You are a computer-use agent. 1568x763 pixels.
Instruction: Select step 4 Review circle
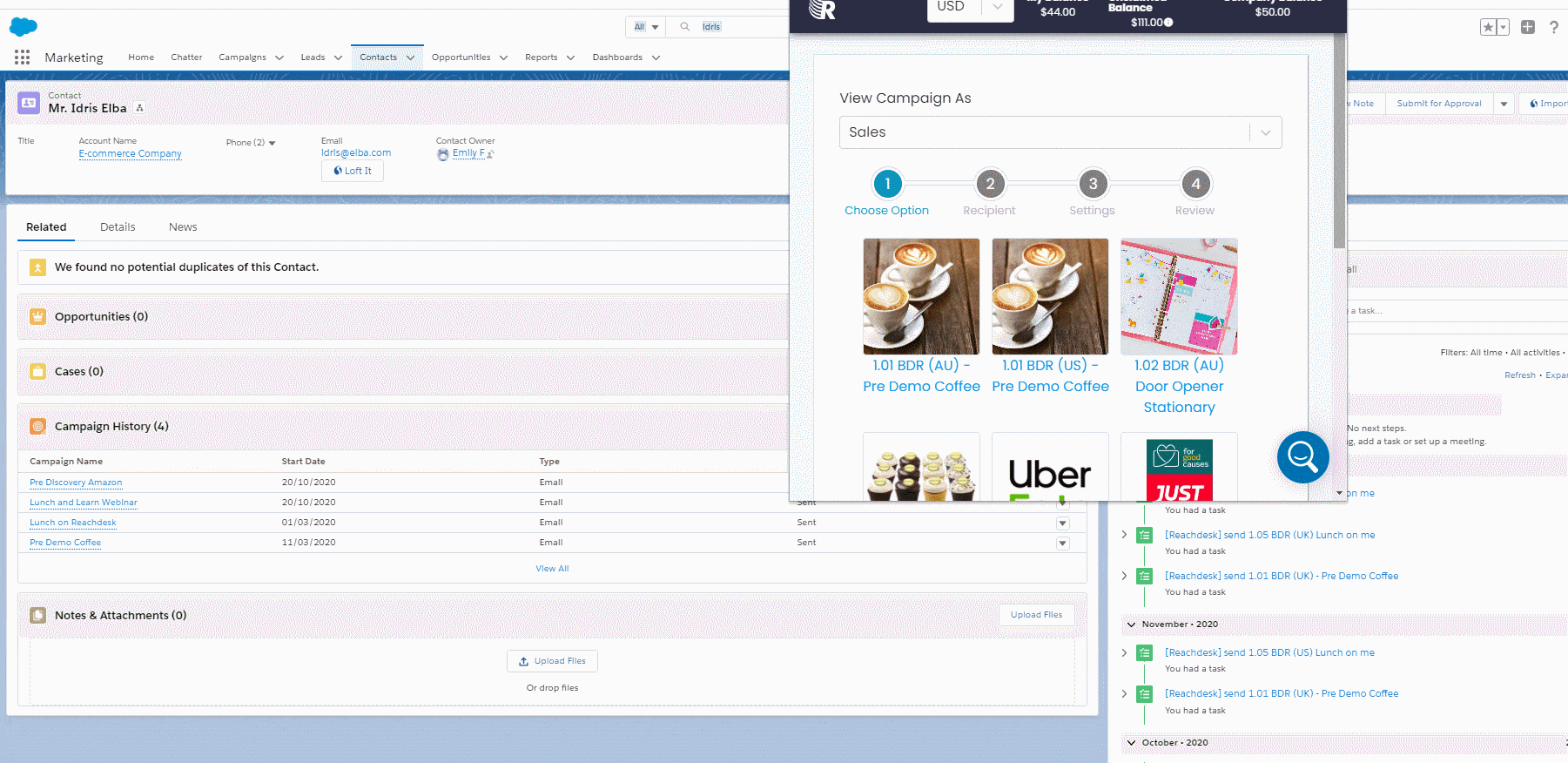pos(1195,184)
